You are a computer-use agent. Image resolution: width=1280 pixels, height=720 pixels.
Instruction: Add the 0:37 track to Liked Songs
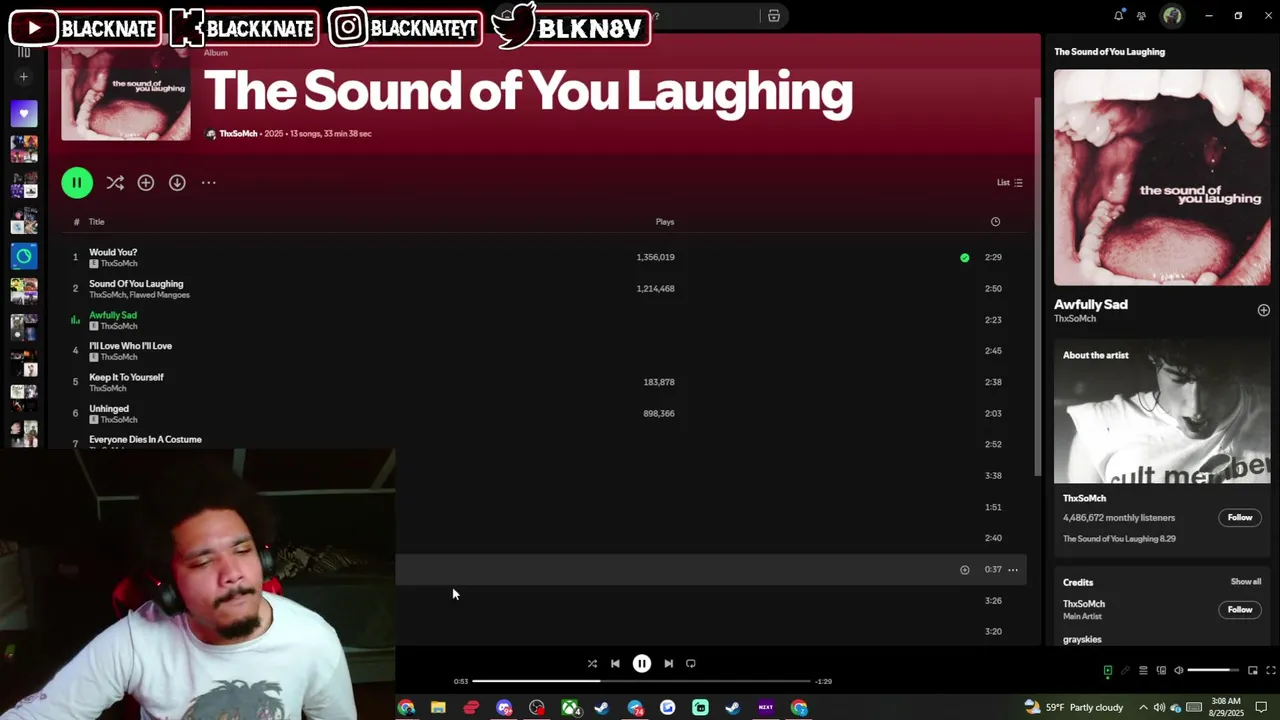pos(964,570)
